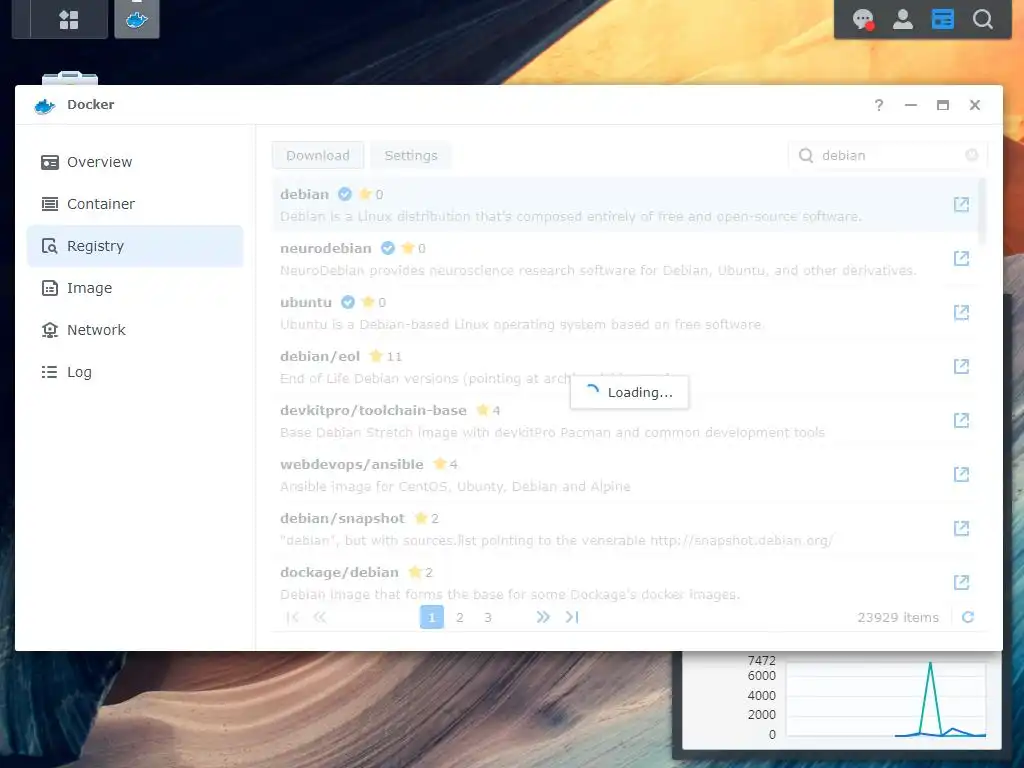Focus the registry search field containing debian
1024x768 pixels.
(888, 155)
